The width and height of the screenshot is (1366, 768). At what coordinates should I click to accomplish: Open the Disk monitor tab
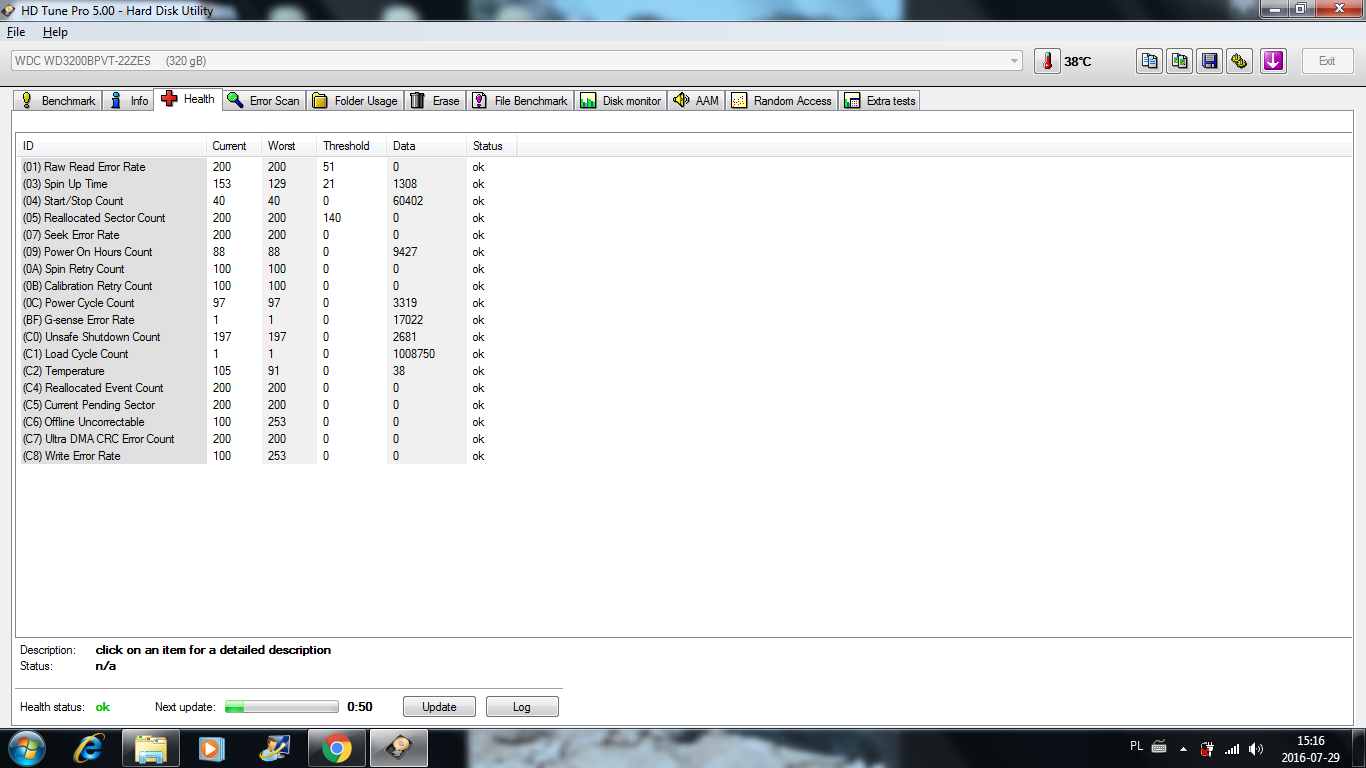click(621, 101)
